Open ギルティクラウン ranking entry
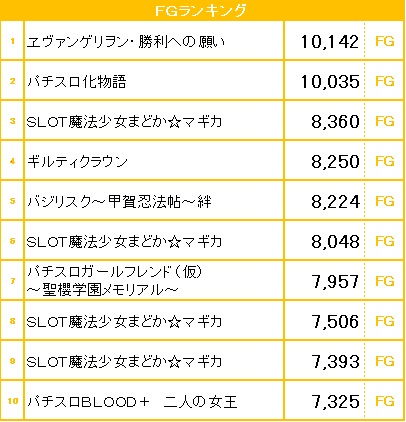This screenshot has height=422, width=406. click(77, 162)
